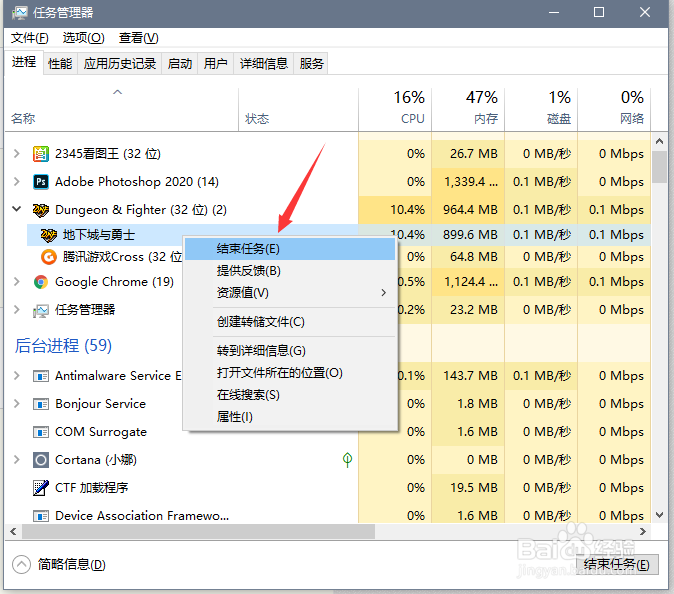Viewport: 674px width, 594px height.
Task: Click the vertical scrollbar up arrow
Action: point(660,141)
